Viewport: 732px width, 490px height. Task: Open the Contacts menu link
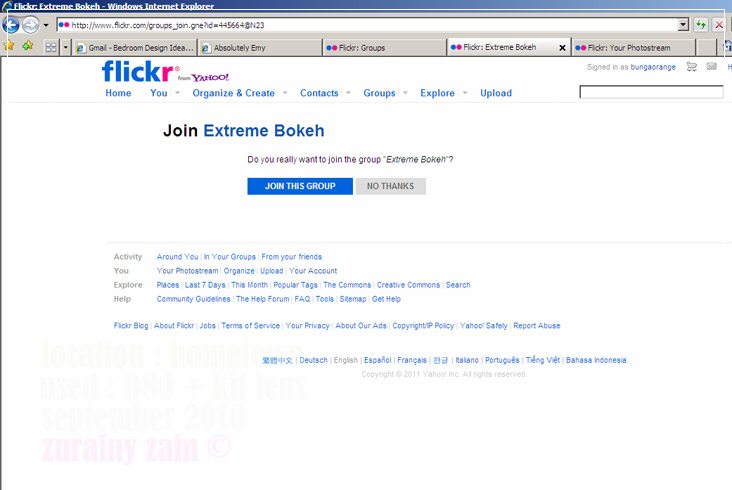(319, 93)
